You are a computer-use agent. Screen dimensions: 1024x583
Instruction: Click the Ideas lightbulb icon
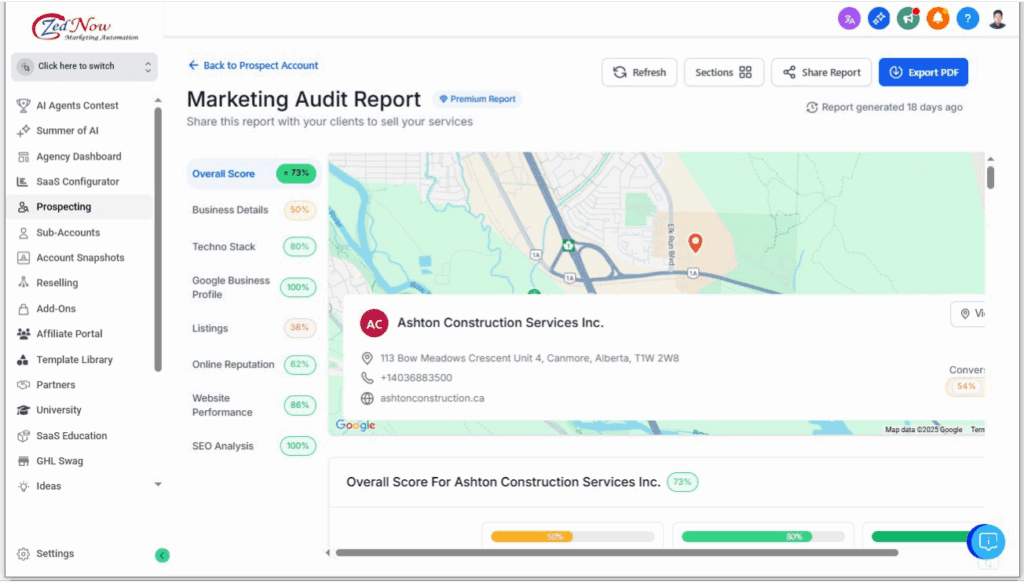click(24, 486)
